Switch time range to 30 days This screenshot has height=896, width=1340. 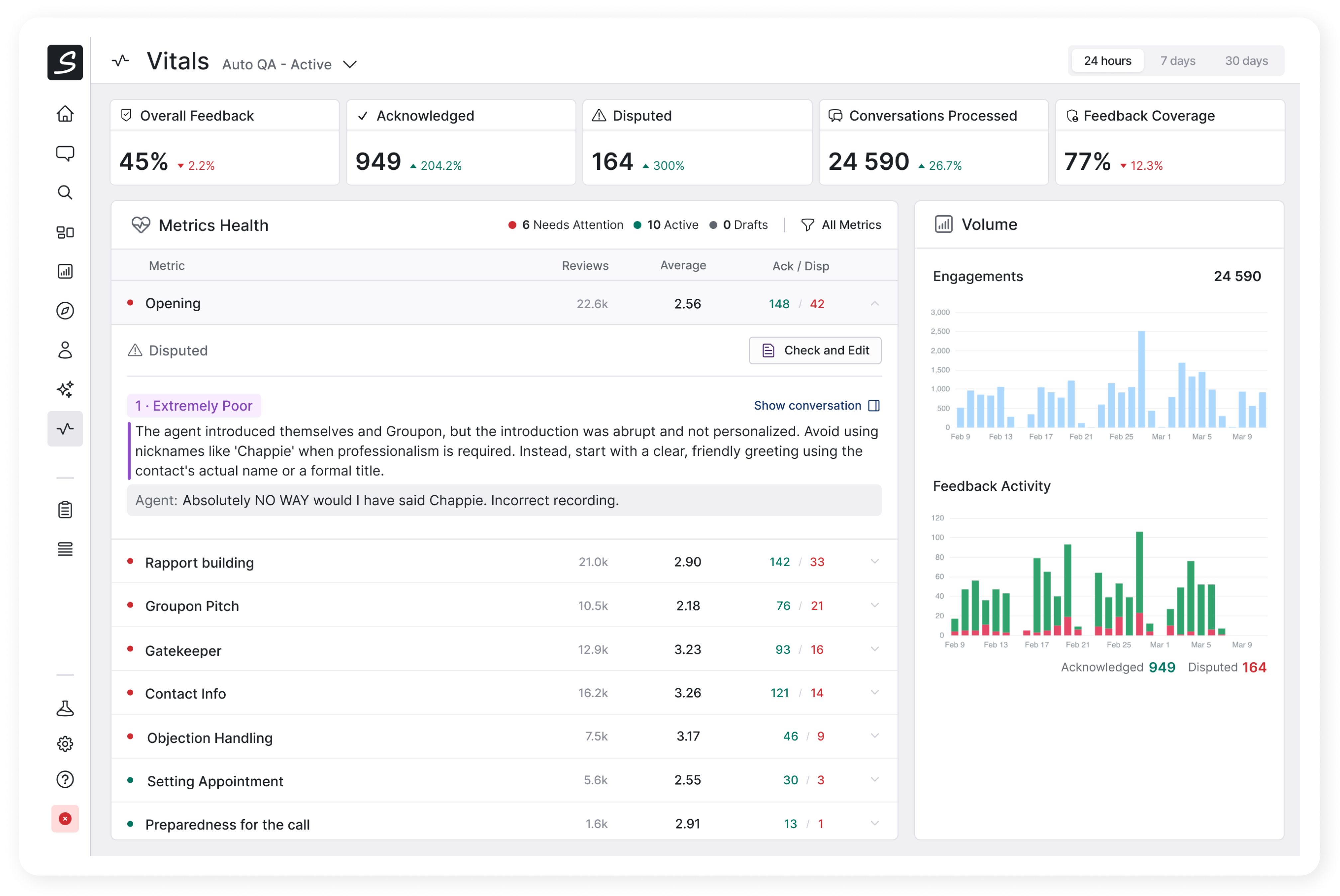[x=1246, y=60]
